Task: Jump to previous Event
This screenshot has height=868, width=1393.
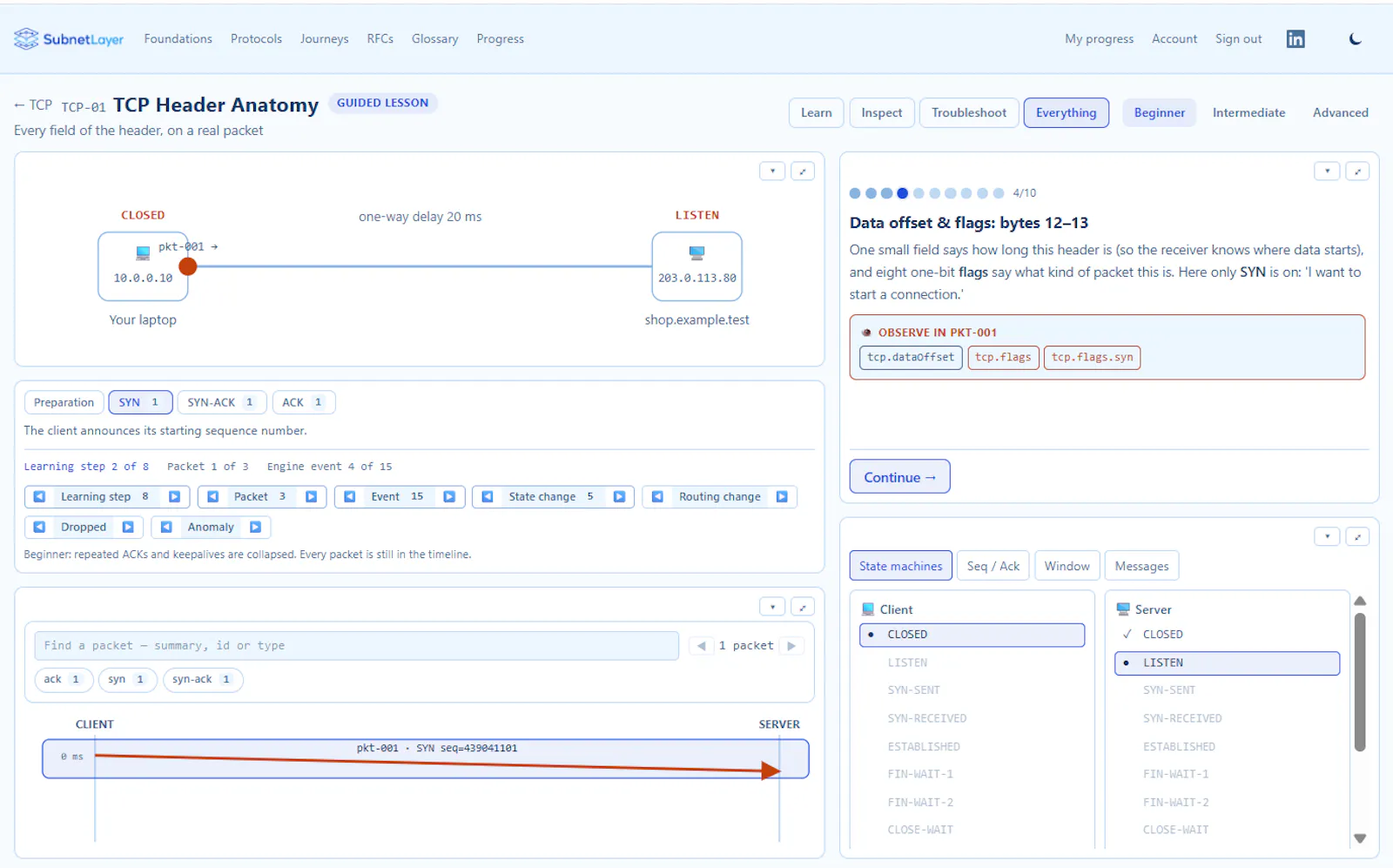Action: click(x=349, y=496)
